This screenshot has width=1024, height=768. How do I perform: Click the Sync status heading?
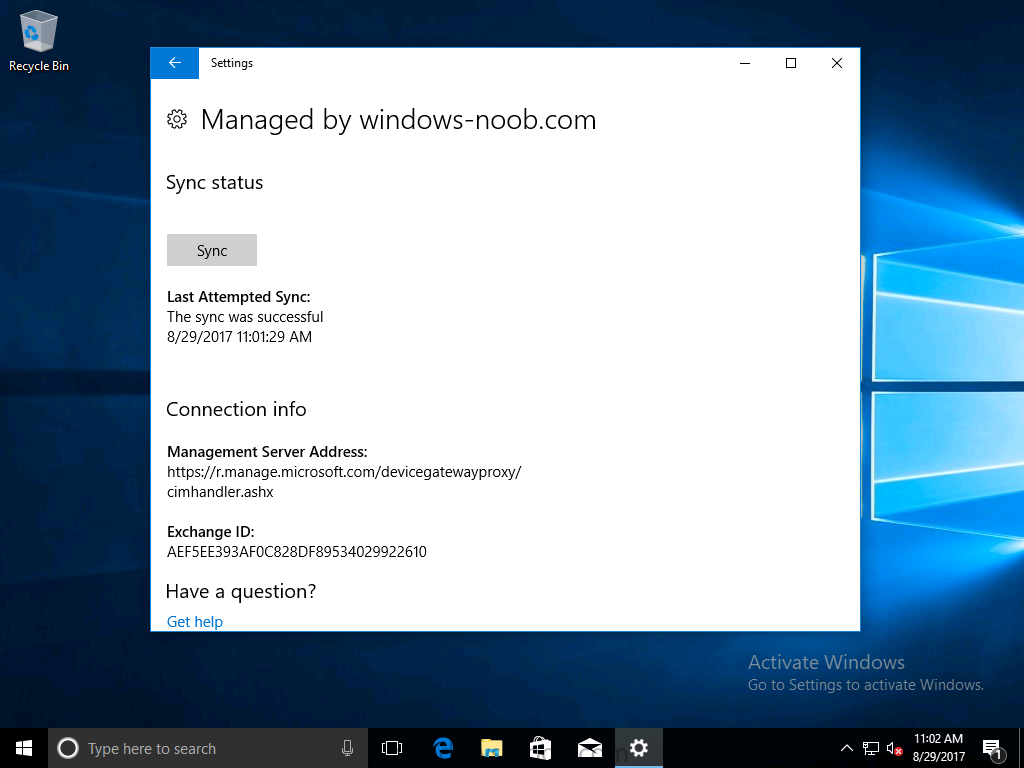[x=214, y=182]
